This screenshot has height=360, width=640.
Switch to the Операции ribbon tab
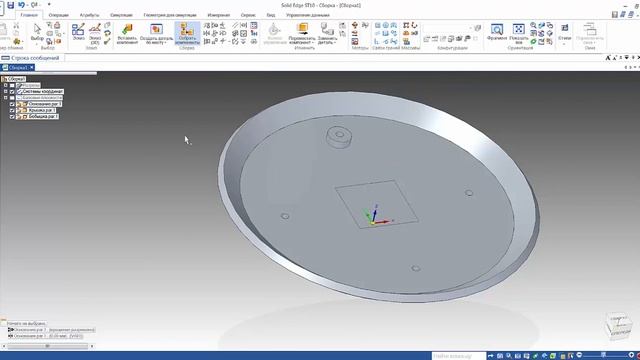point(58,15)
